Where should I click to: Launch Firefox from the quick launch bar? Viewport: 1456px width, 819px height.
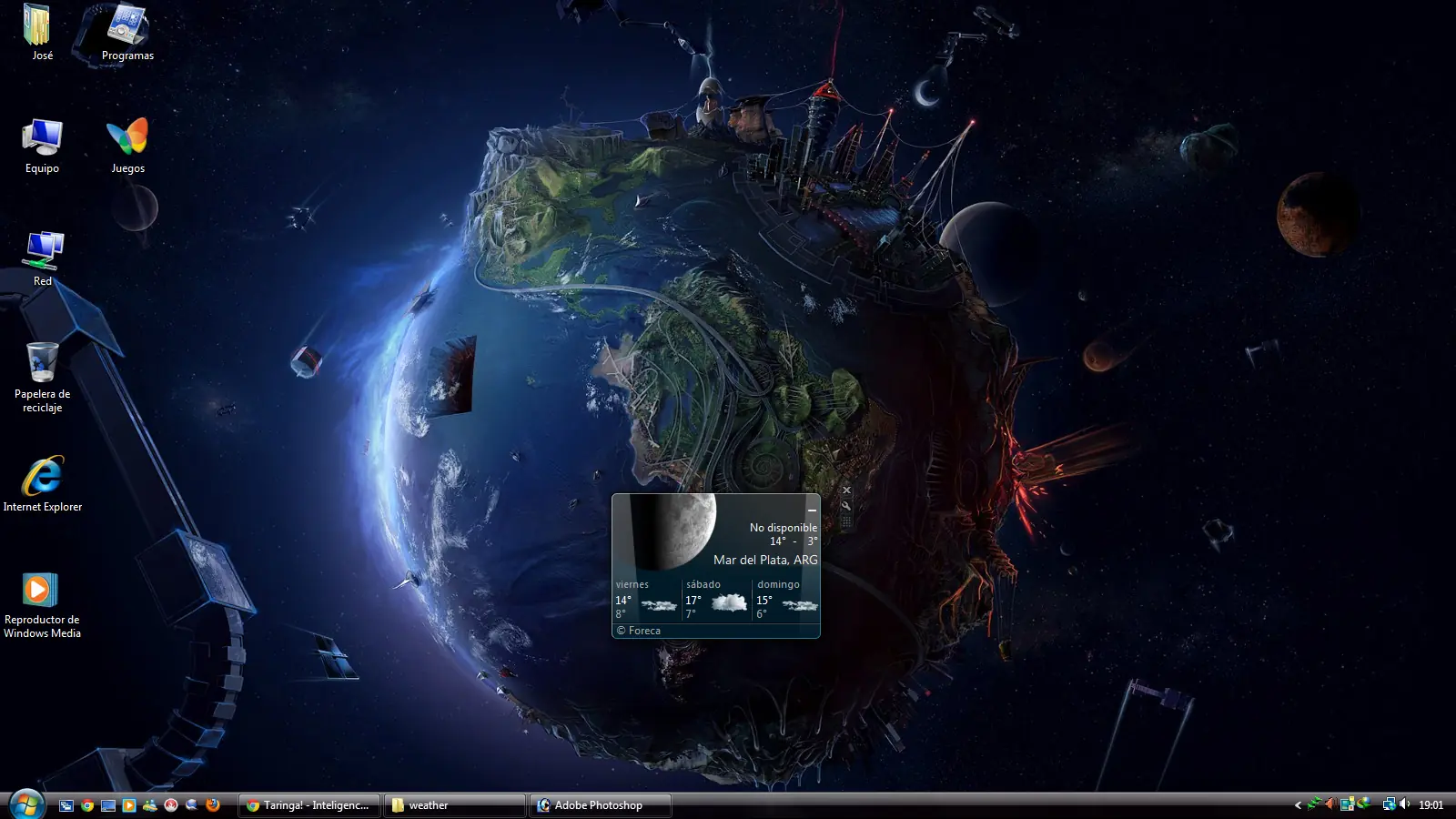pos(213,805)
